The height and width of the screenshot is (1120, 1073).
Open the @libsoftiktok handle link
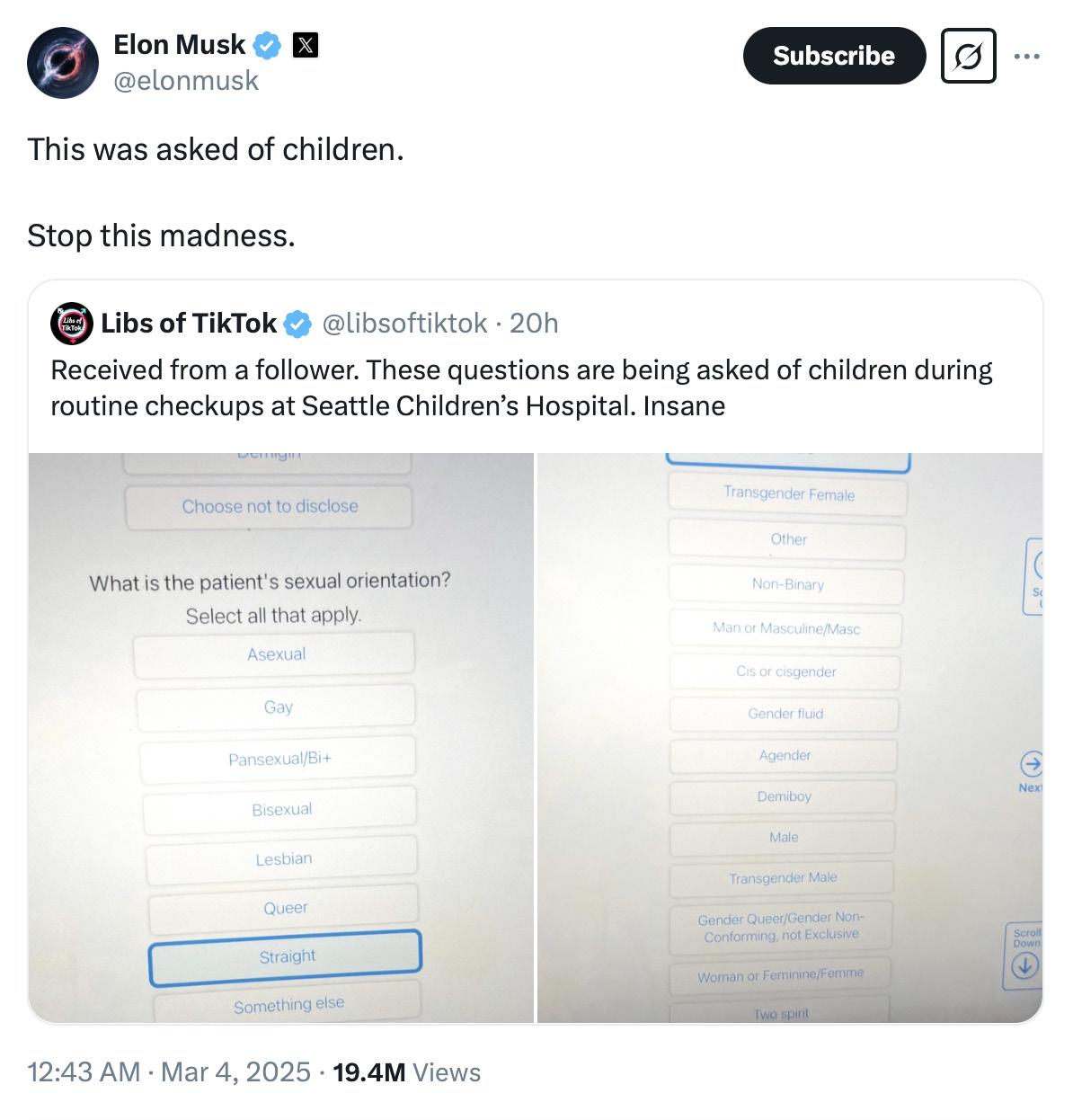pos(404,324)
